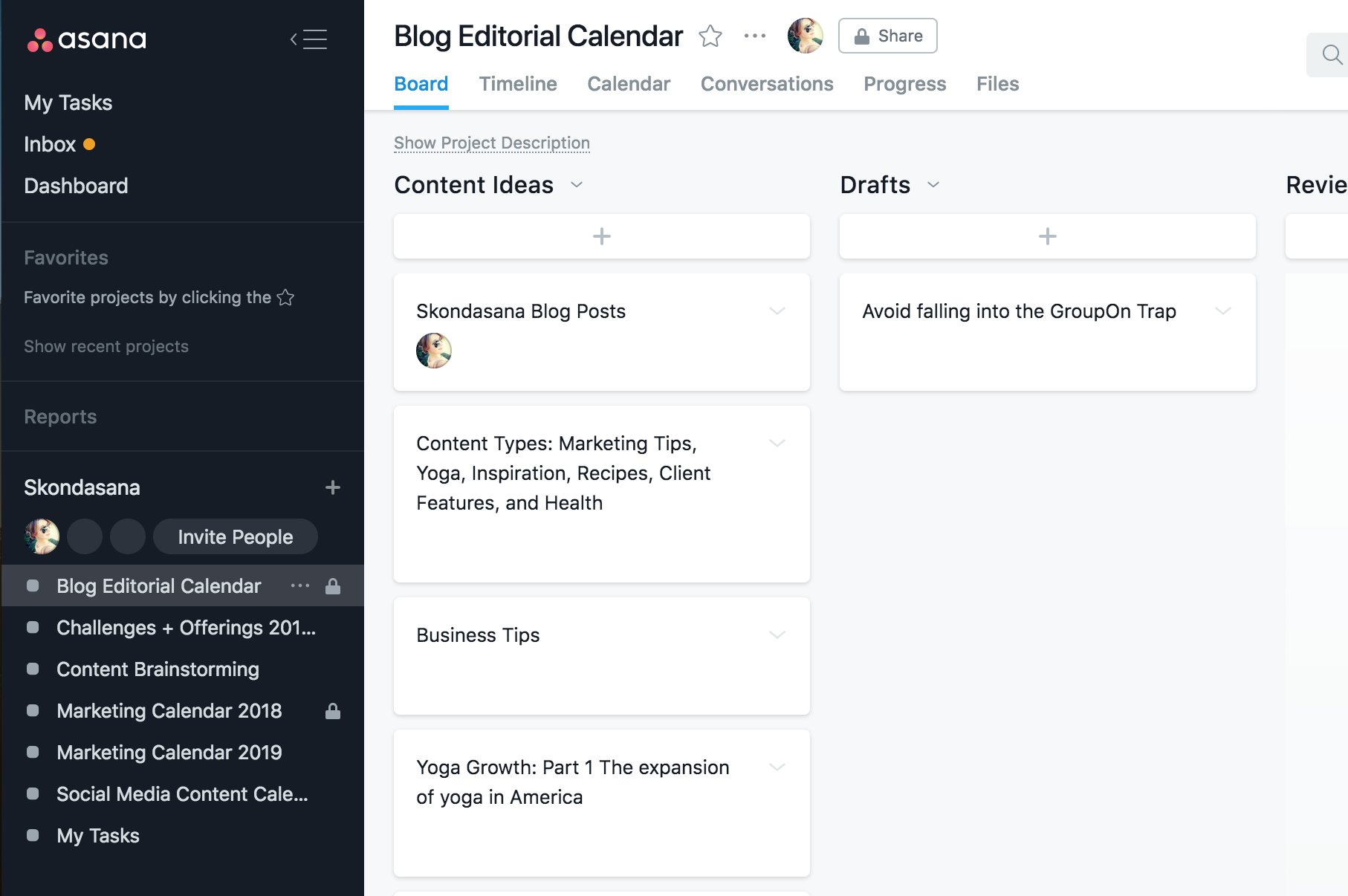The image size is (1348, 896).
Task: Open the Dashboard
Action: [76, 186]
